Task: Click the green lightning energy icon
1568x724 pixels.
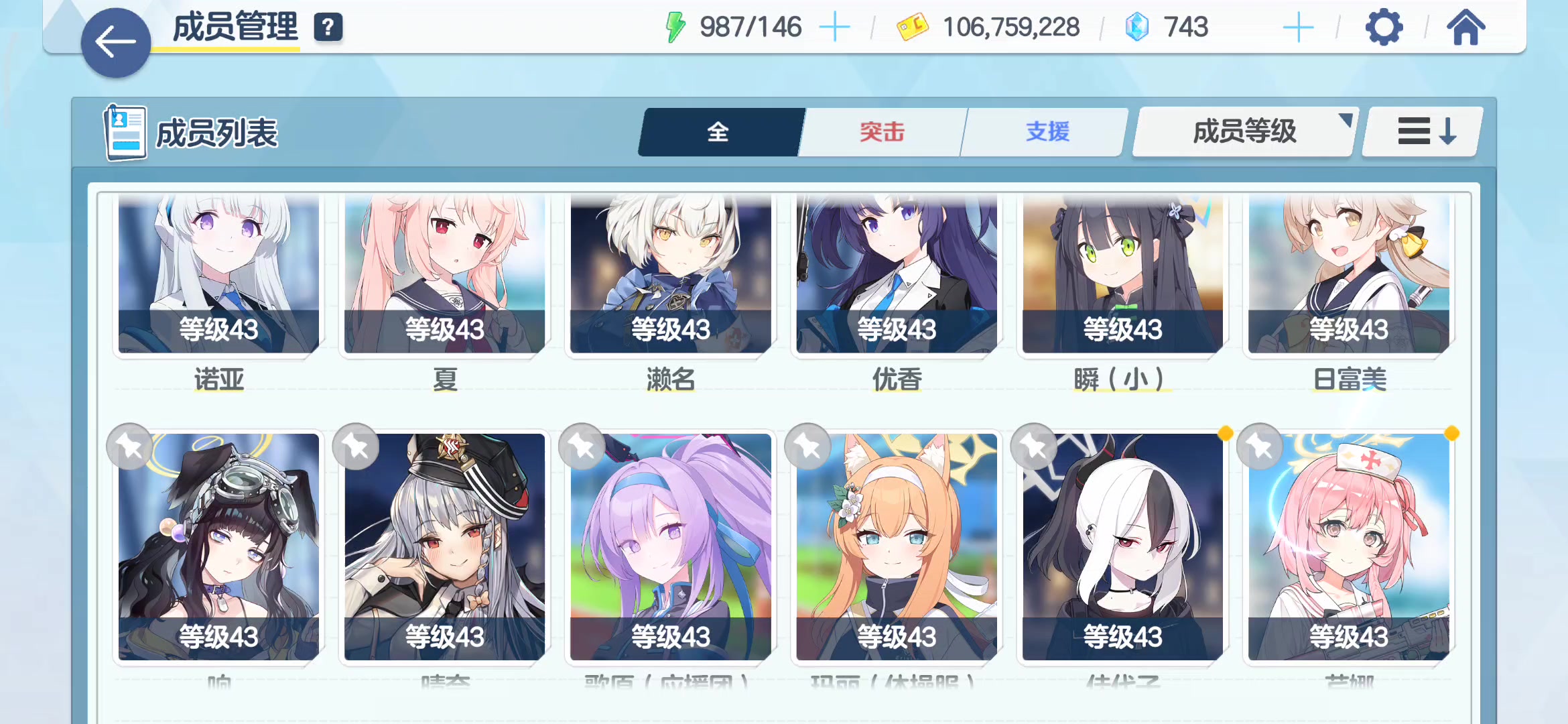Action: [x=675, y=27]
